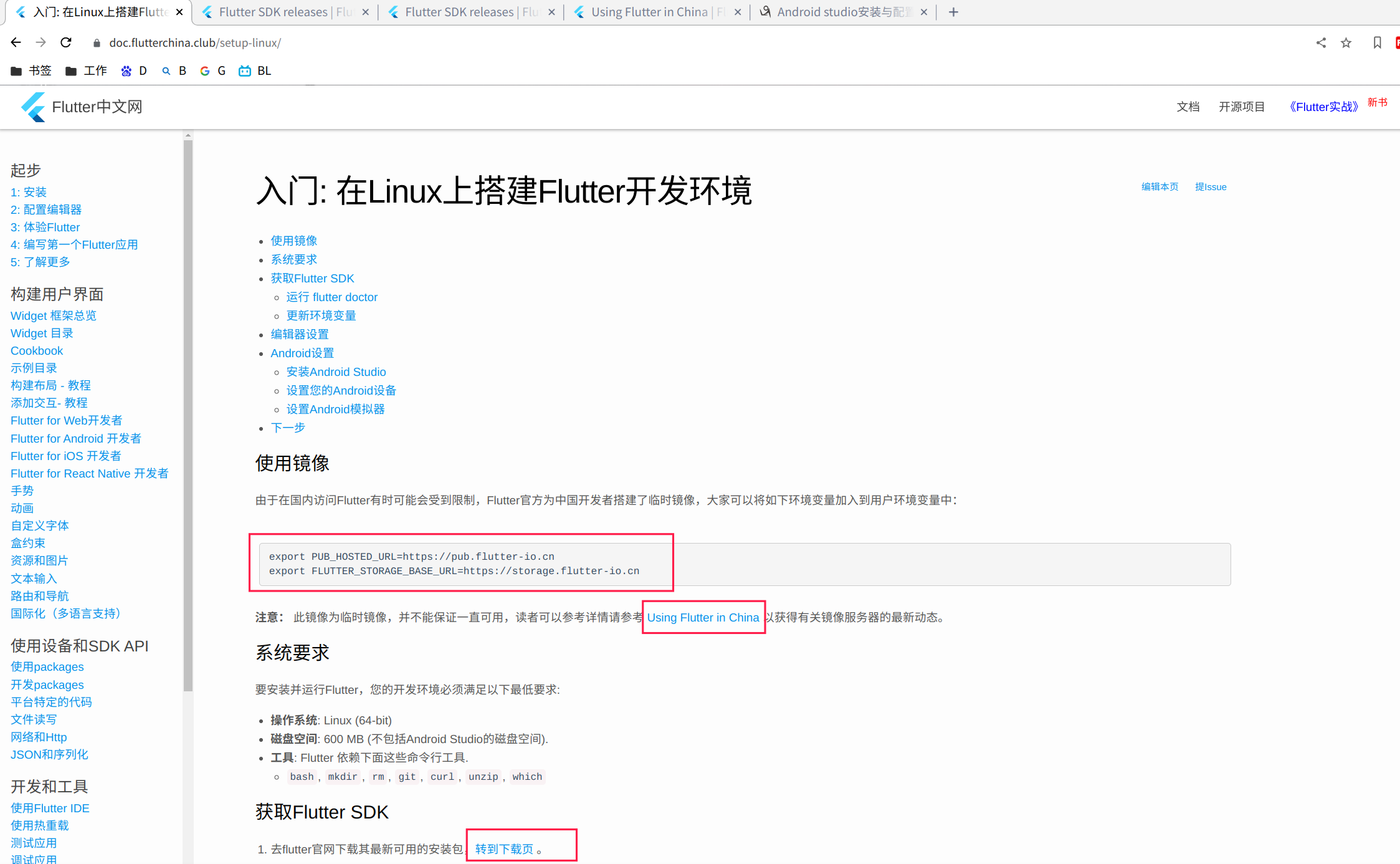This screenshot has width=1400, height=864.
Task: Go back with the browser back arrow
Action: click(x=16, y=42)
